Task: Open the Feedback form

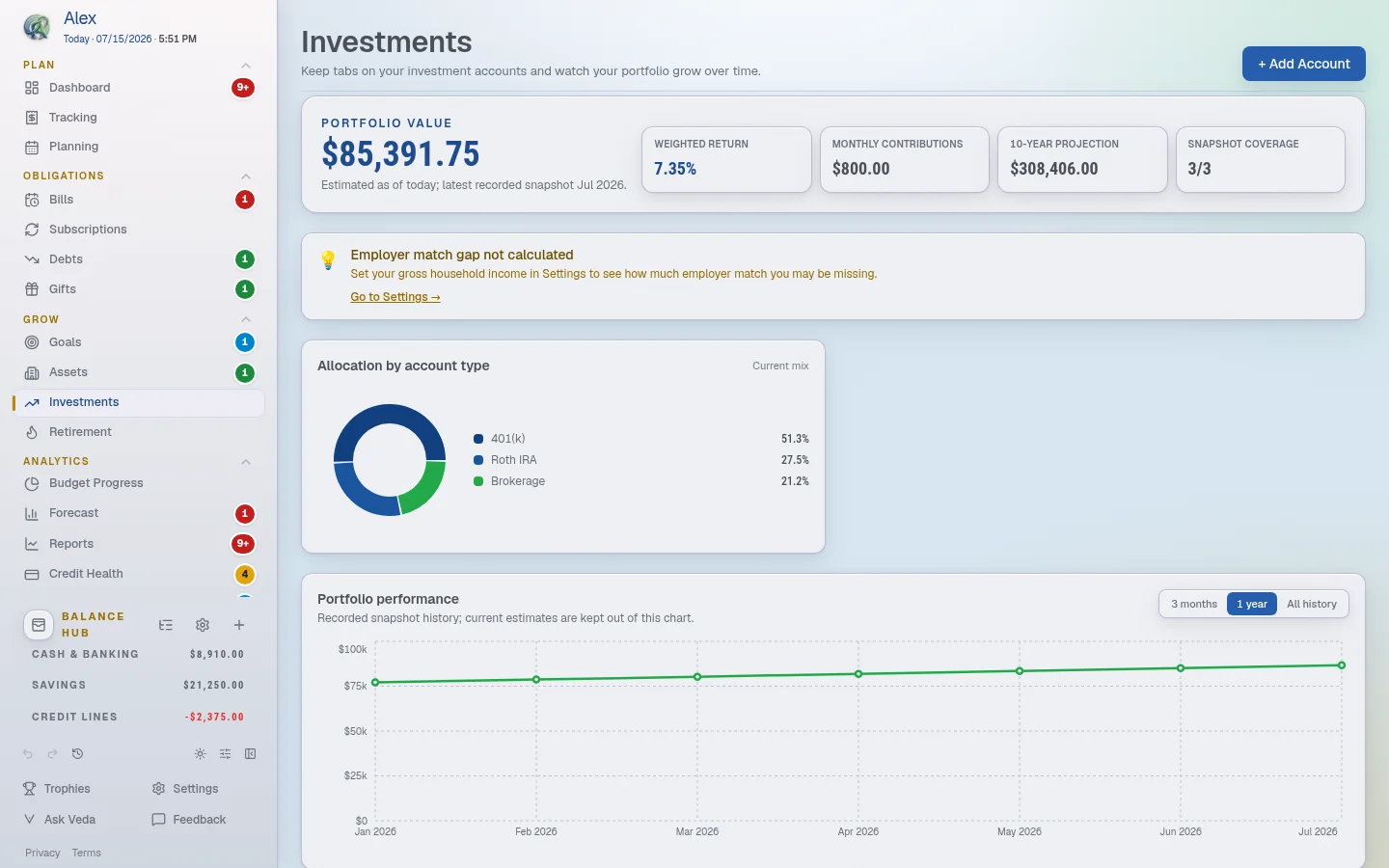Action: coord(189,820)
